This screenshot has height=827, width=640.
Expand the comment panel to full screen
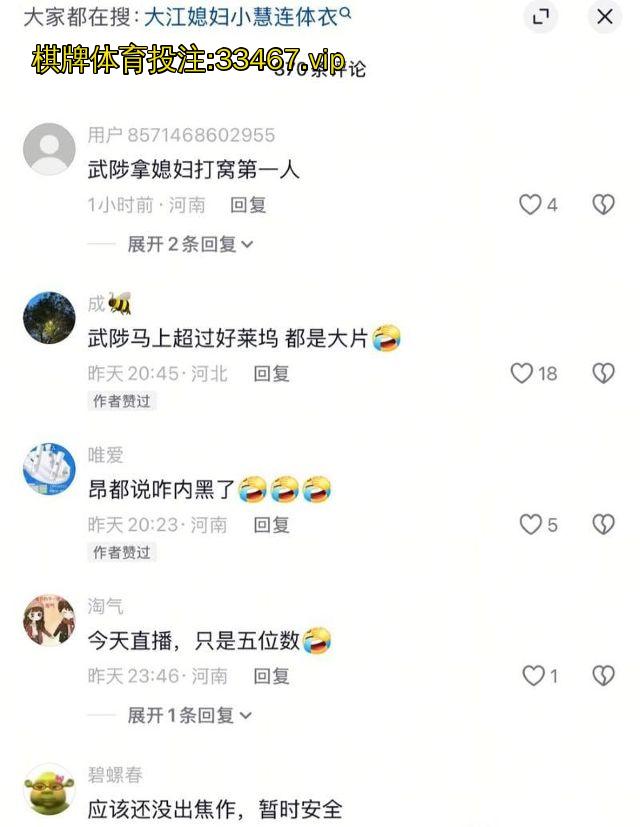pos(540,17)
